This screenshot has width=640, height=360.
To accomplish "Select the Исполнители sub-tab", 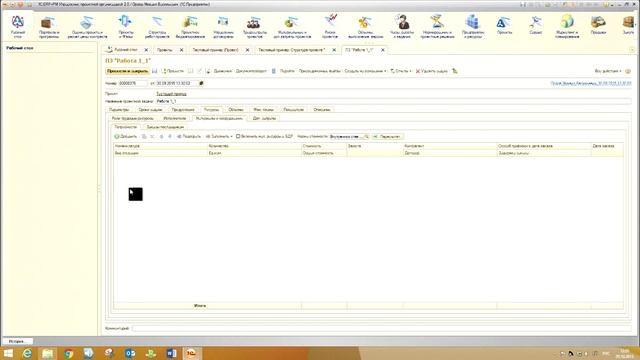I will [x=175, y=118].
